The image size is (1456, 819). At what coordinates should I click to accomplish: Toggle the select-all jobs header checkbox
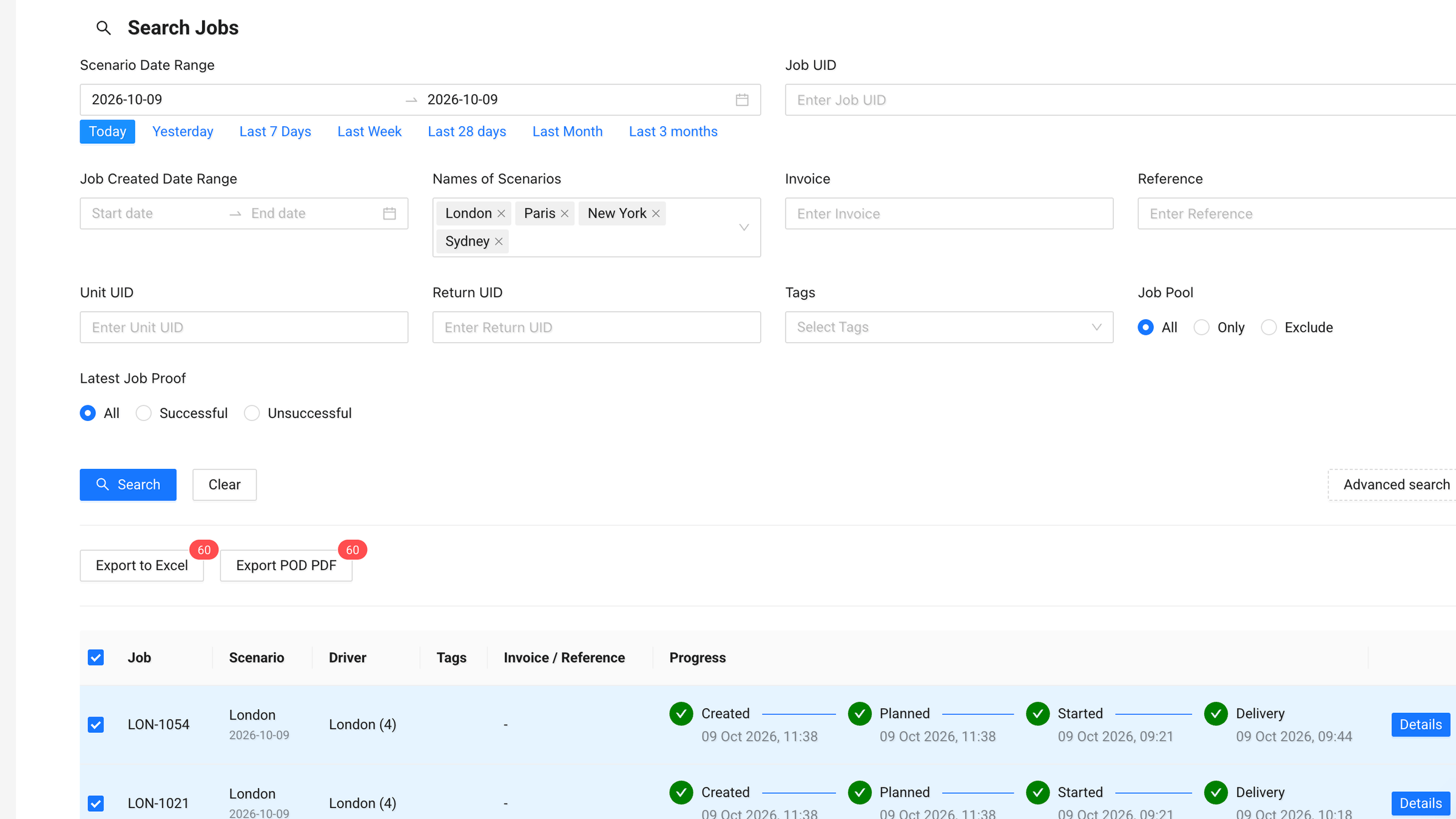[x=96, y=658]
